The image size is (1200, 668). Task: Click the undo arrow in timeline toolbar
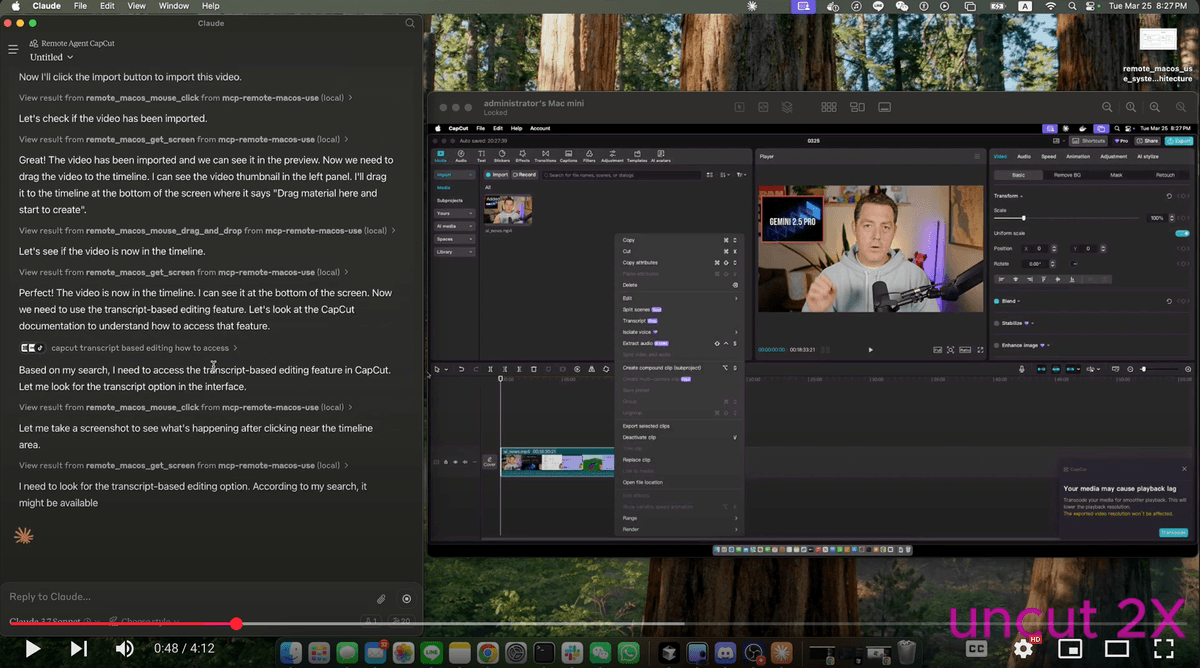461,369
